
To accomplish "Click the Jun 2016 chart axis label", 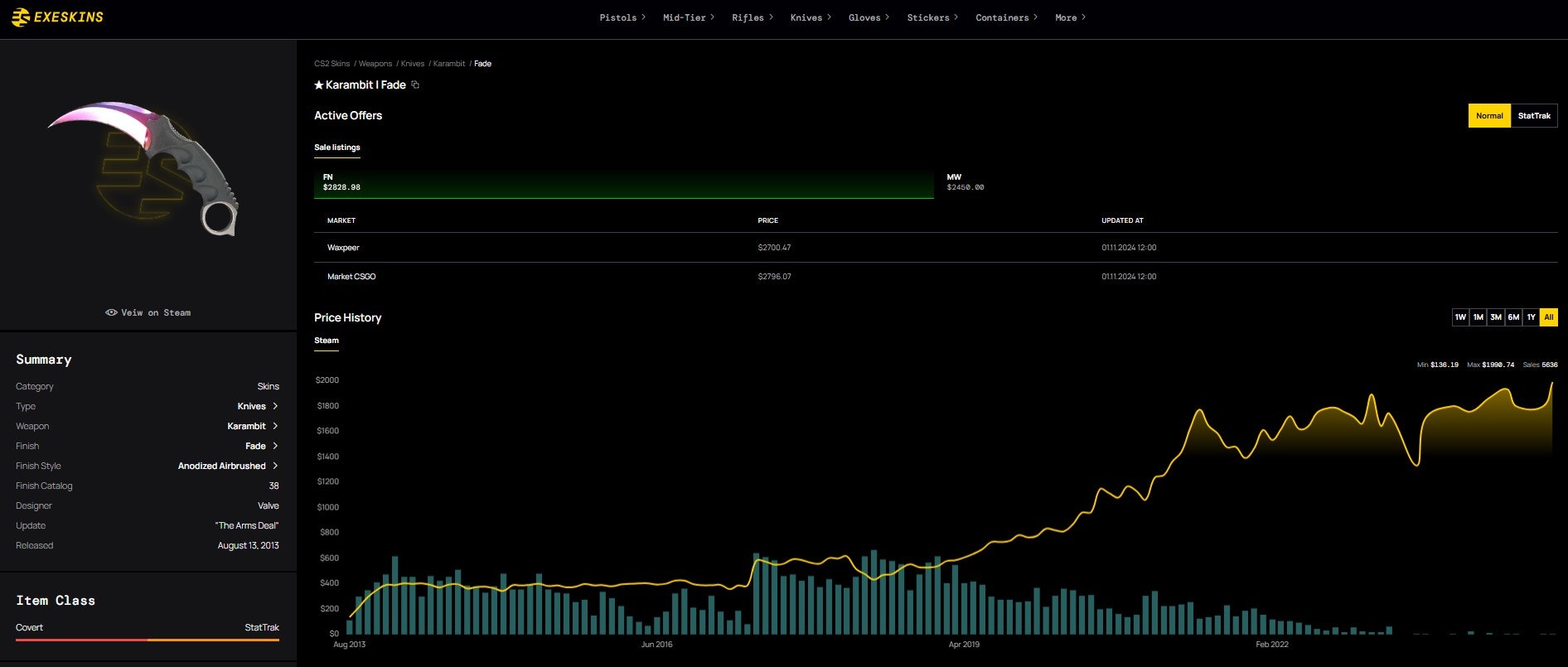I will click(656, 645).
